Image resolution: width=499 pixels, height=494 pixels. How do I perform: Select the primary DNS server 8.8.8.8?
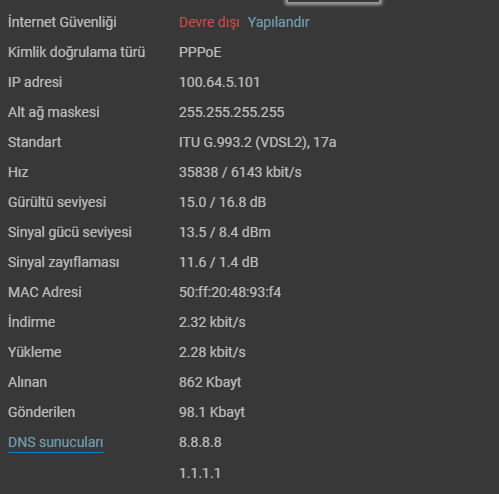pos(200,442)
